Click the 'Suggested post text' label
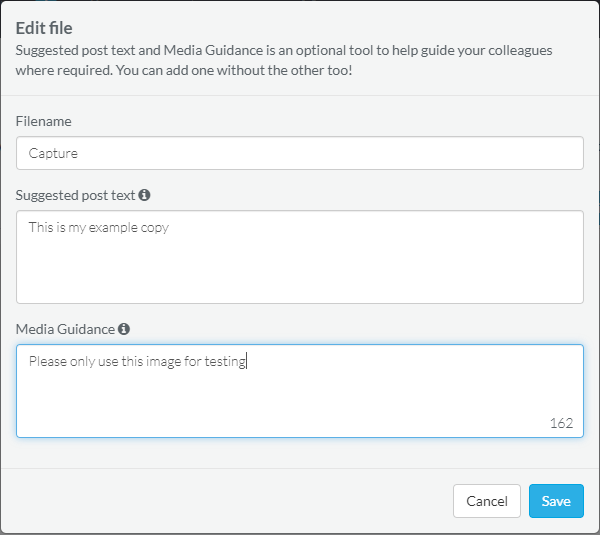The width and height of the screenshot is (600, 535). [75, 196]
